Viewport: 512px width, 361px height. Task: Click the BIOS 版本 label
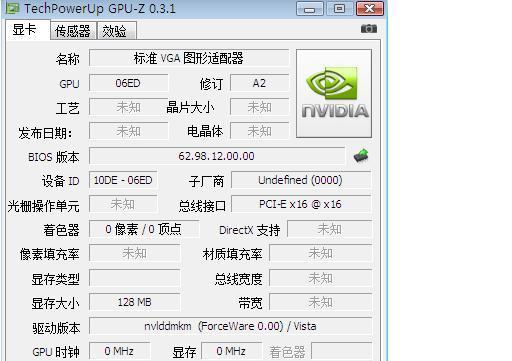(54, 157)
